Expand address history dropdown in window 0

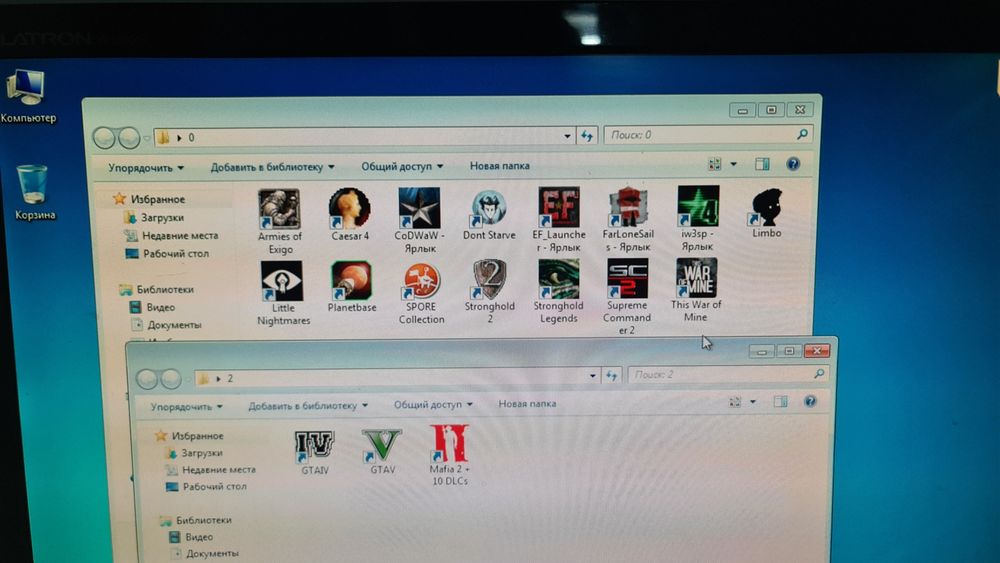click(x=567, y=136)
